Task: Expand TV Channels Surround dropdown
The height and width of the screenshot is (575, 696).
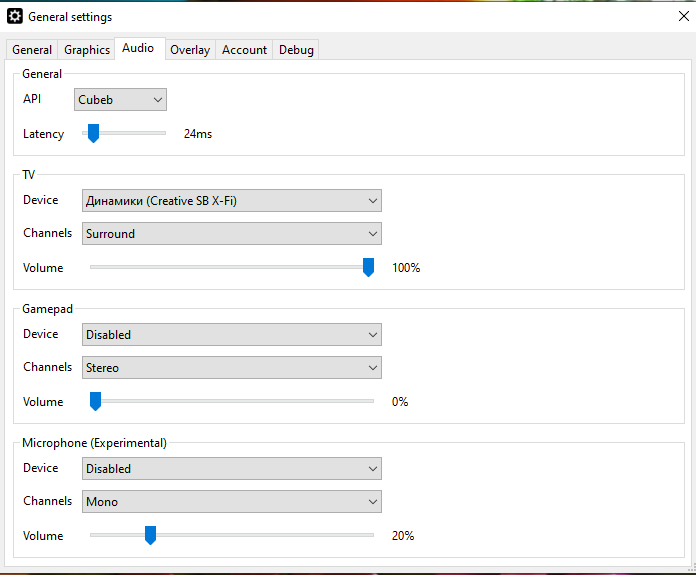Action: [x=232, y=234]
